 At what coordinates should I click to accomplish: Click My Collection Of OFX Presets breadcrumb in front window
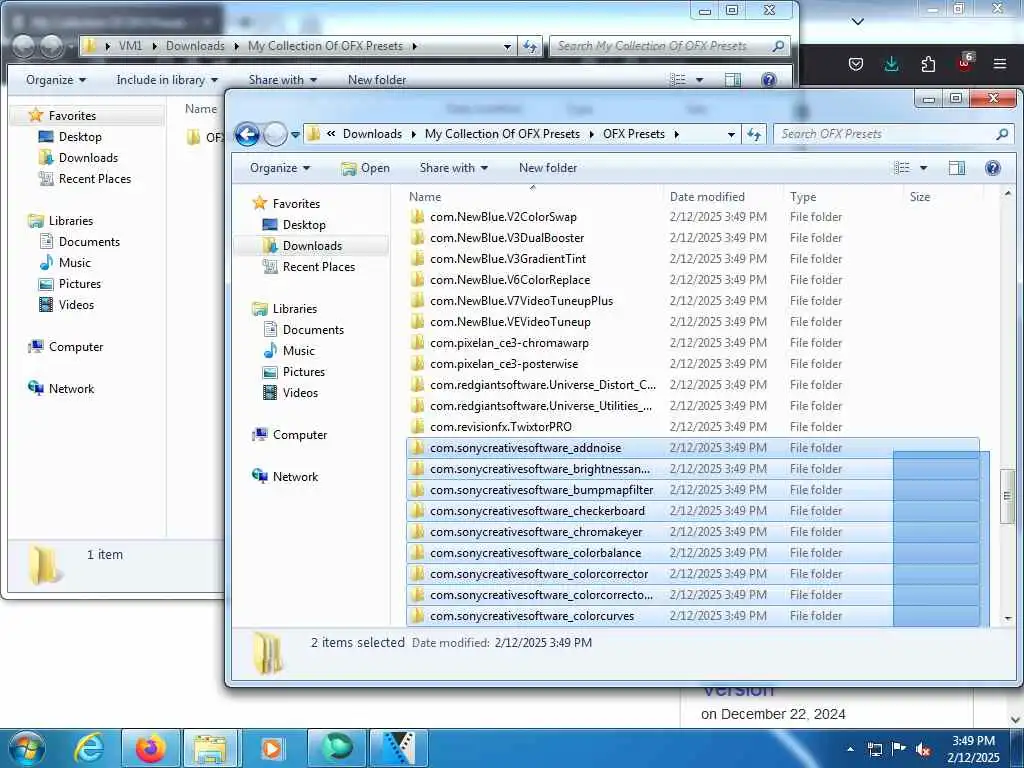pyautogui.click(x=502, y=134)
